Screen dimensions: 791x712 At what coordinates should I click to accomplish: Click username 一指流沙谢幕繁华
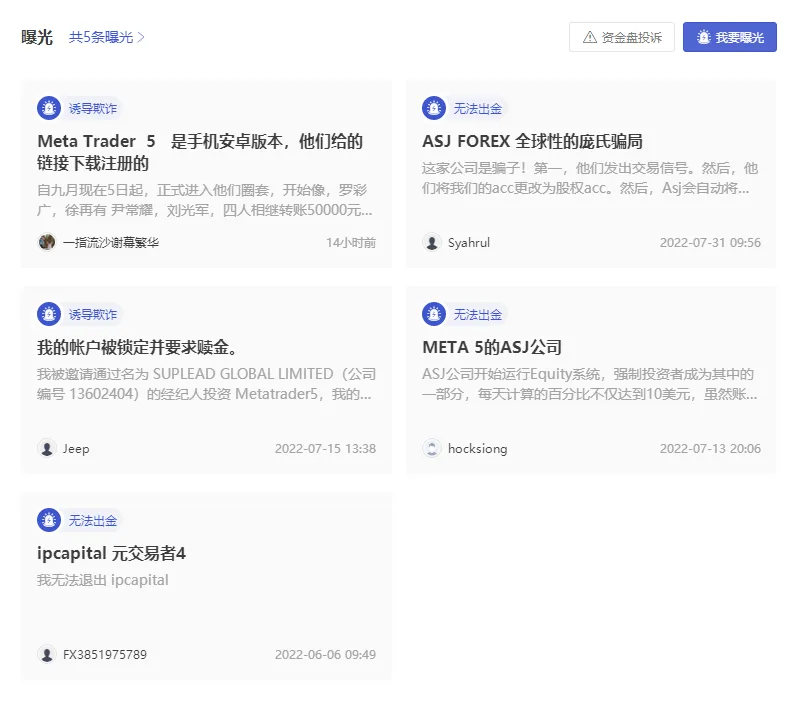click(110, 243)
